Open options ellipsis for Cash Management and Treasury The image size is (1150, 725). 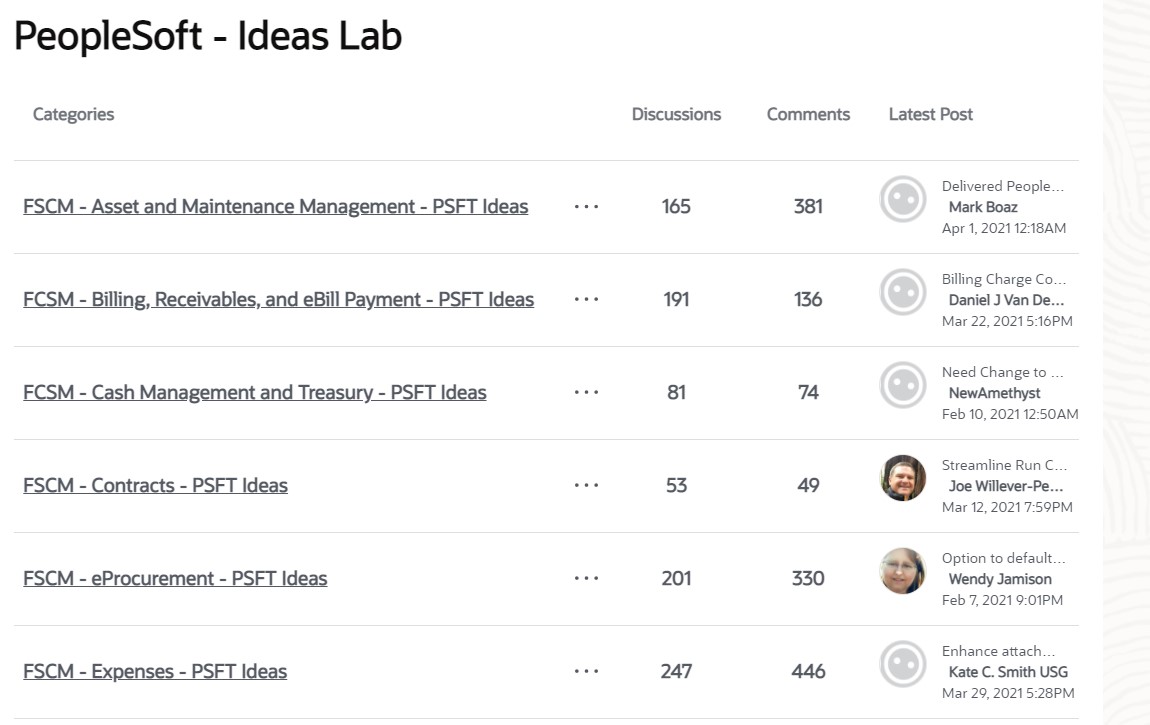pos(587,393)
